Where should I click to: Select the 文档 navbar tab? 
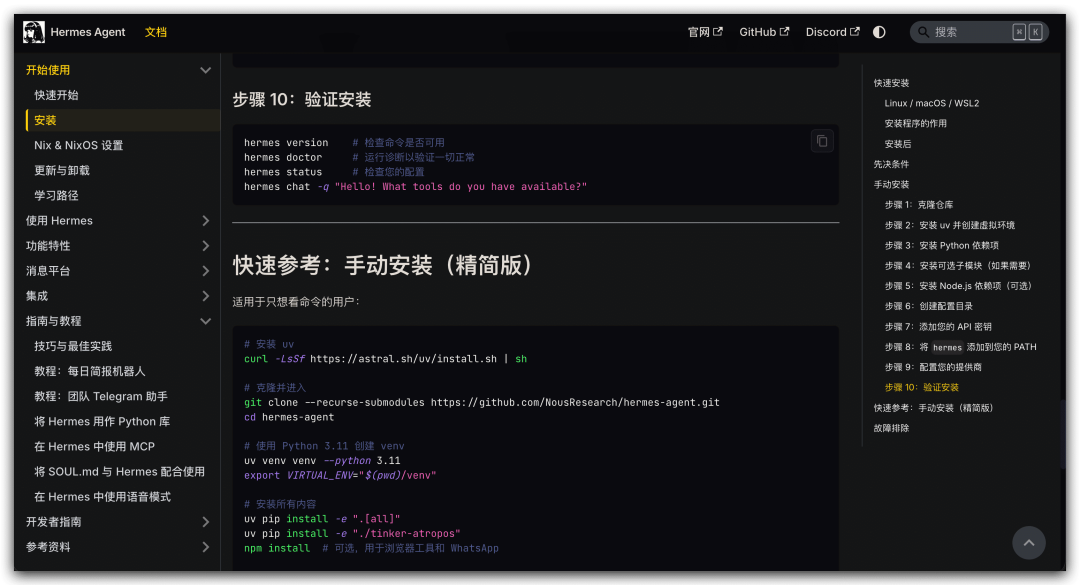point(156,32)
